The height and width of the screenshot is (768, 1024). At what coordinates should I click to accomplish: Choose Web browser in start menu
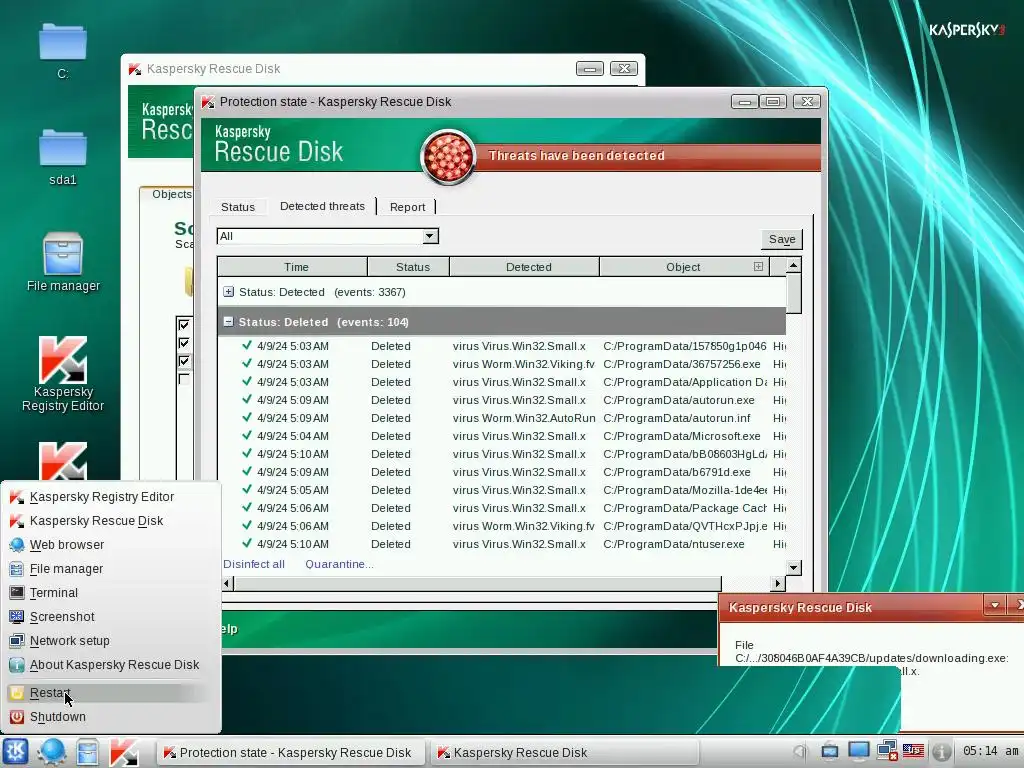[67, 545]
